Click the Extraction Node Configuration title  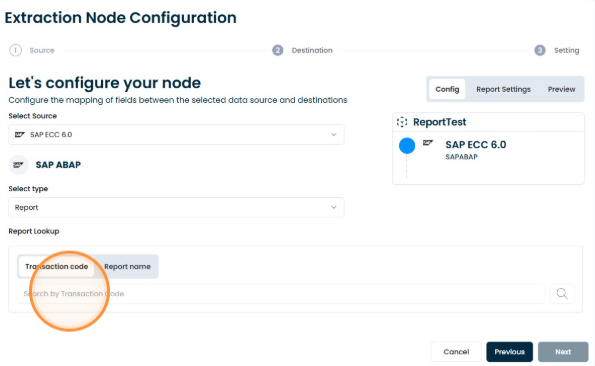tap(121, 18)
